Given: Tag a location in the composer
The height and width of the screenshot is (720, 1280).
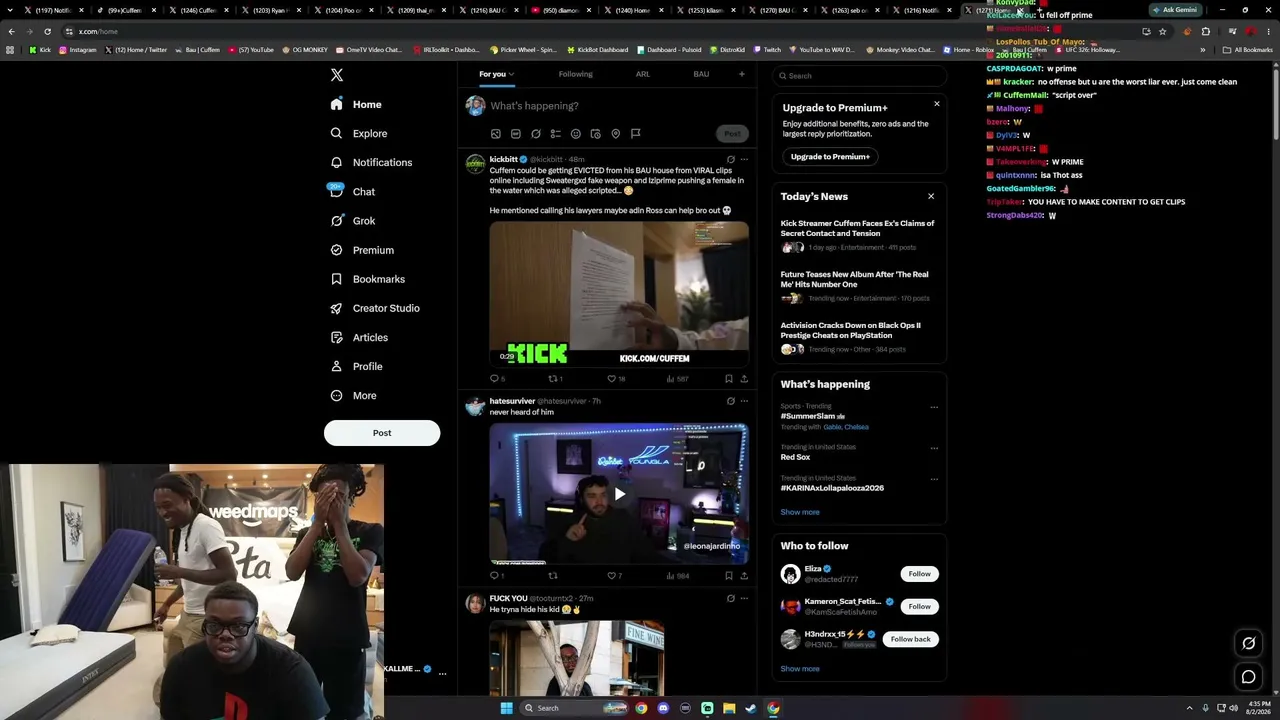Looking at the screenshot, I should click(x=616, y=134).
